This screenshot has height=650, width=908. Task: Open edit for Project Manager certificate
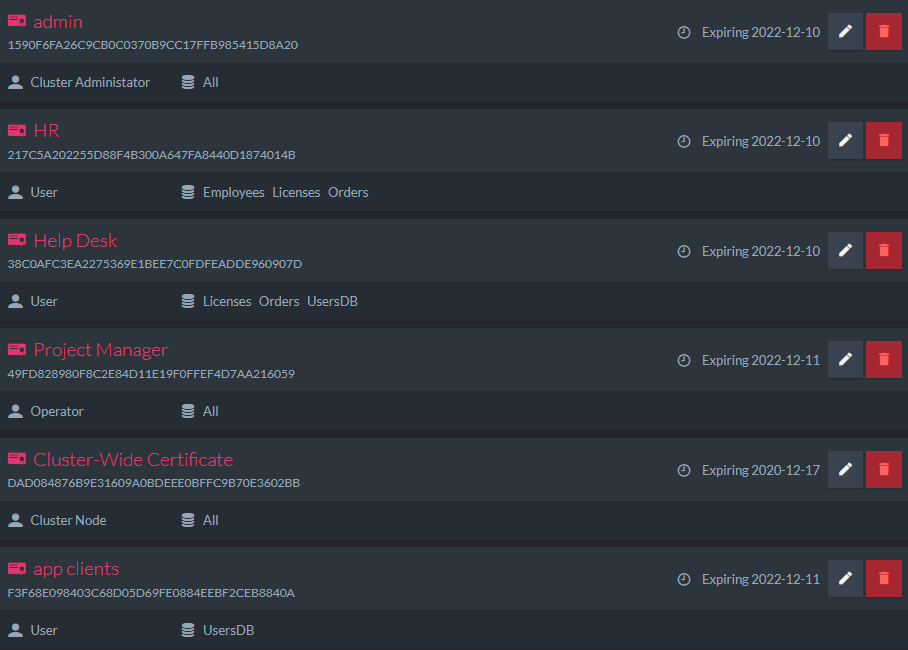click(845, 359)
